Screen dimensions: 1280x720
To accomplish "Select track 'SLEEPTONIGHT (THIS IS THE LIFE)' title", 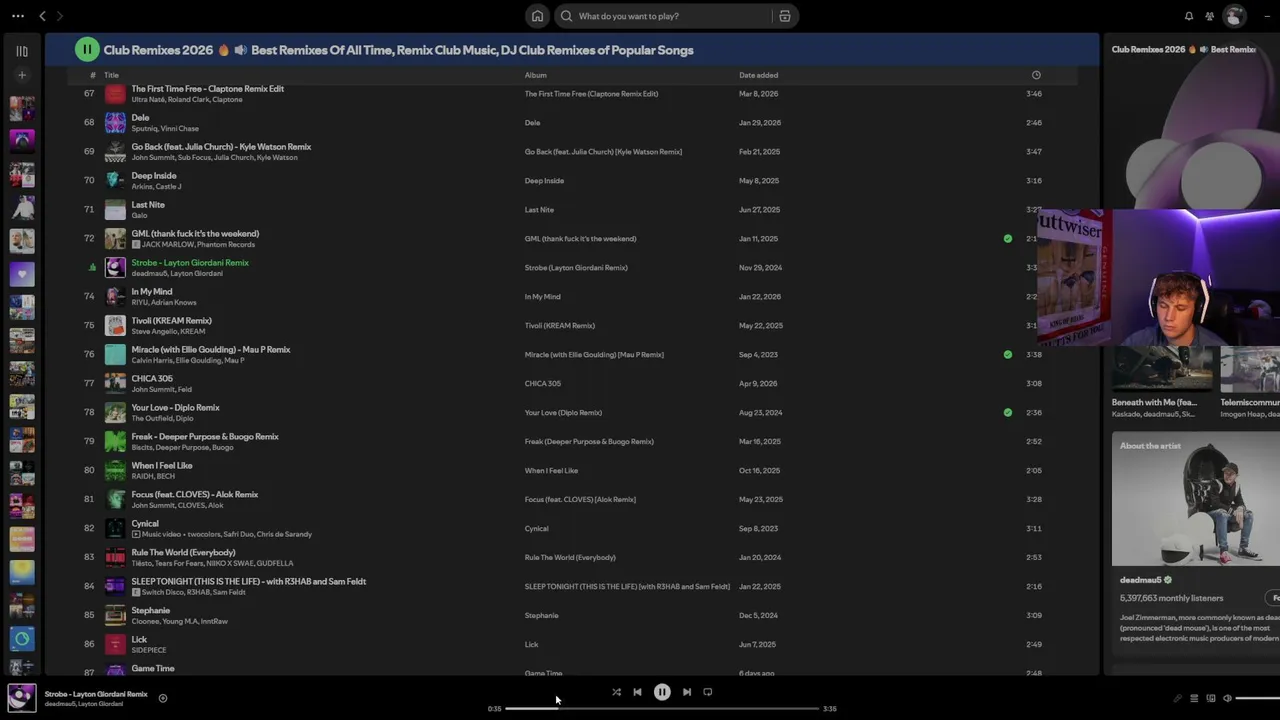I will (x=249, y=582).
